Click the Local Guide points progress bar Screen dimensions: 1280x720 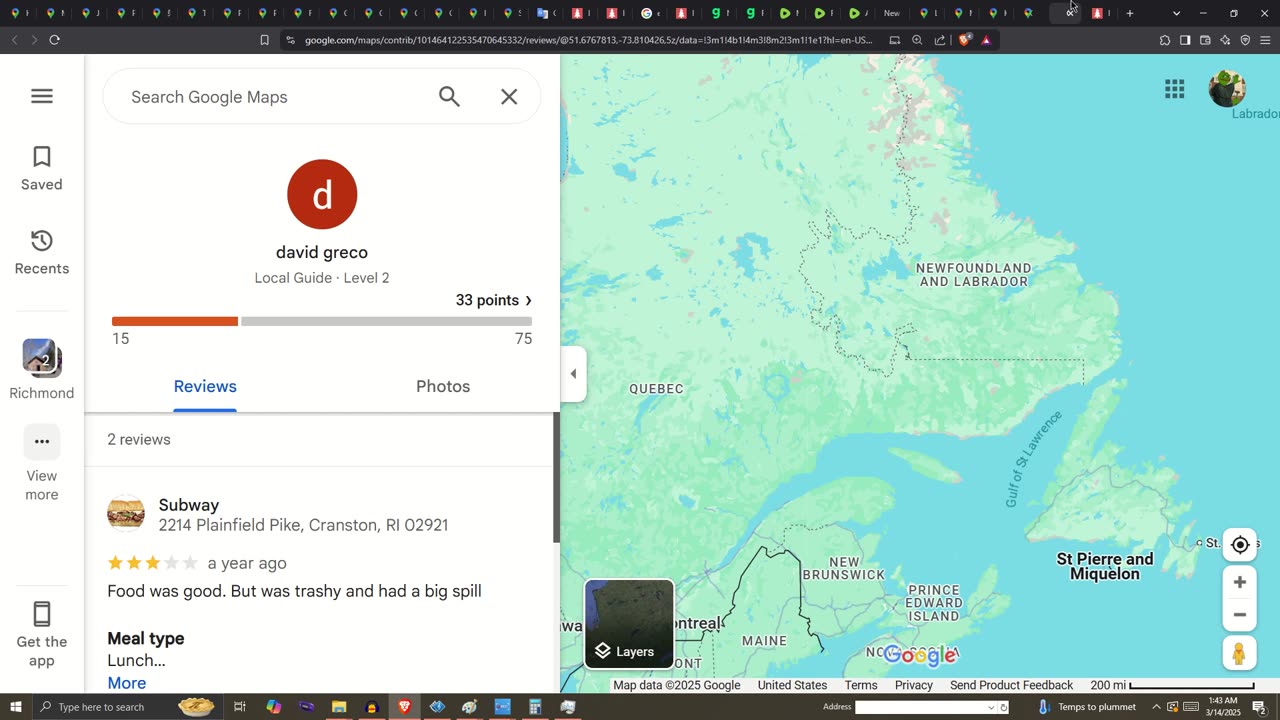pyautogui.click(x=322, y=321)
